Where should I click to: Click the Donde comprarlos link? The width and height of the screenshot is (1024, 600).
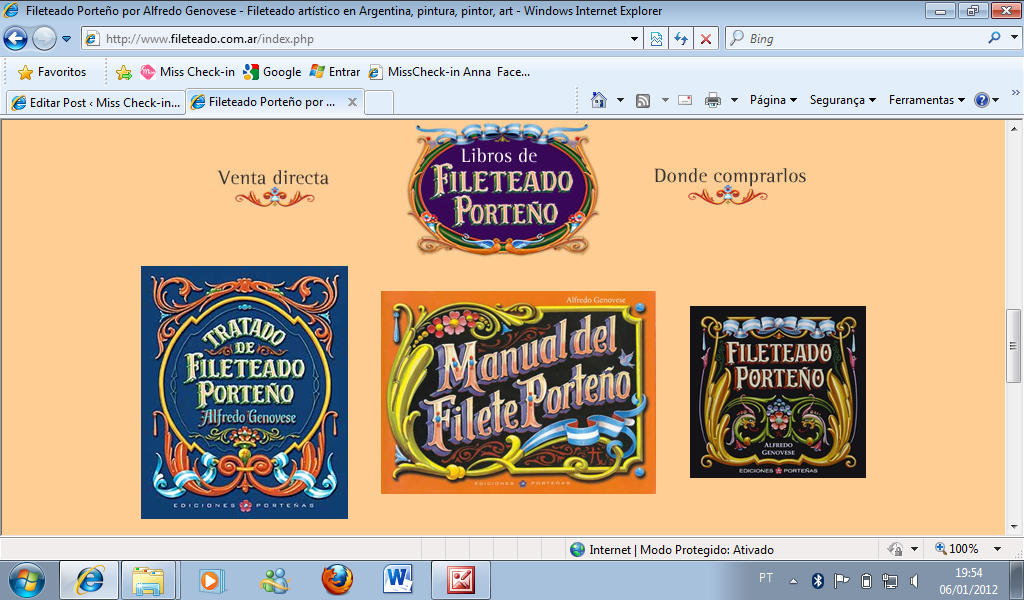coord(729,177)
